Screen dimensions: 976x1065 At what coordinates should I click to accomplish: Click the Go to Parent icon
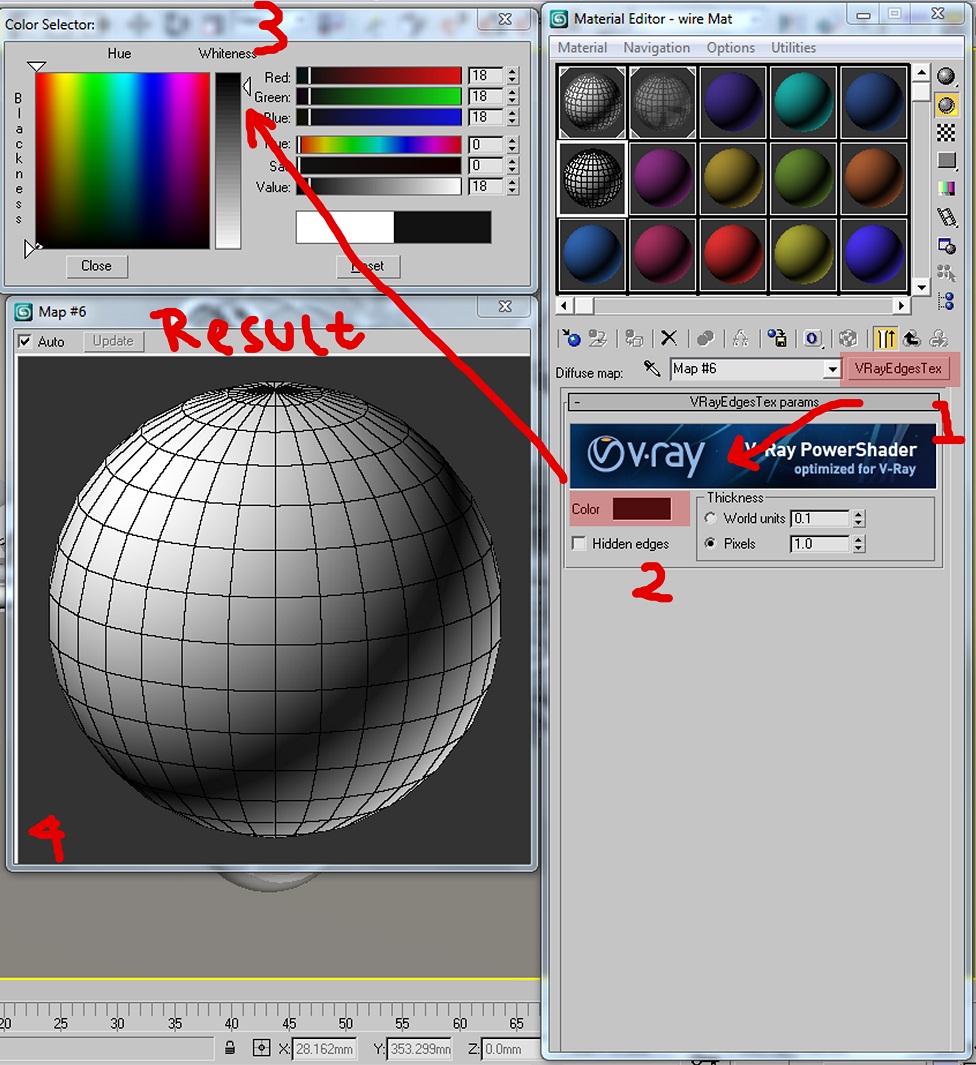point(912,338)
